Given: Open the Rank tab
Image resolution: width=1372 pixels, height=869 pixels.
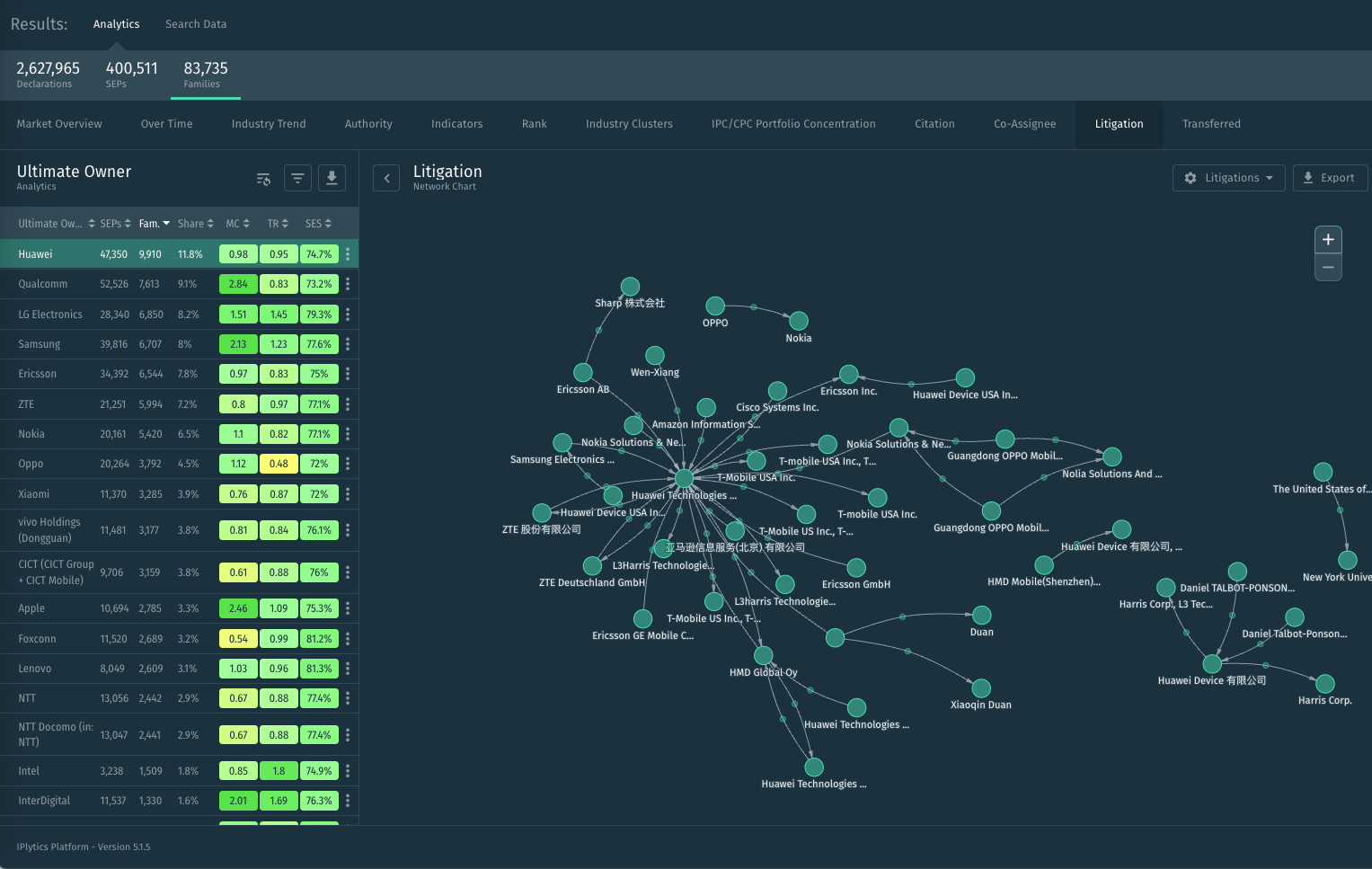Looking at the screenshot, I should click(x=534, y=124).
